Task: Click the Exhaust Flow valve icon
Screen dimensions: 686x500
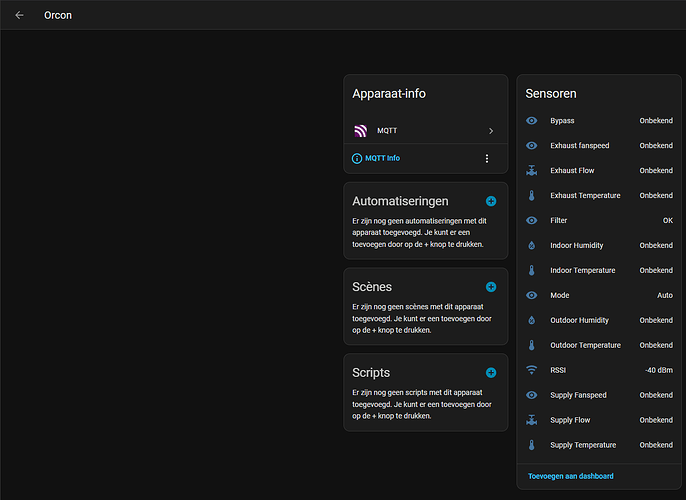Action: tap(531, 171)
